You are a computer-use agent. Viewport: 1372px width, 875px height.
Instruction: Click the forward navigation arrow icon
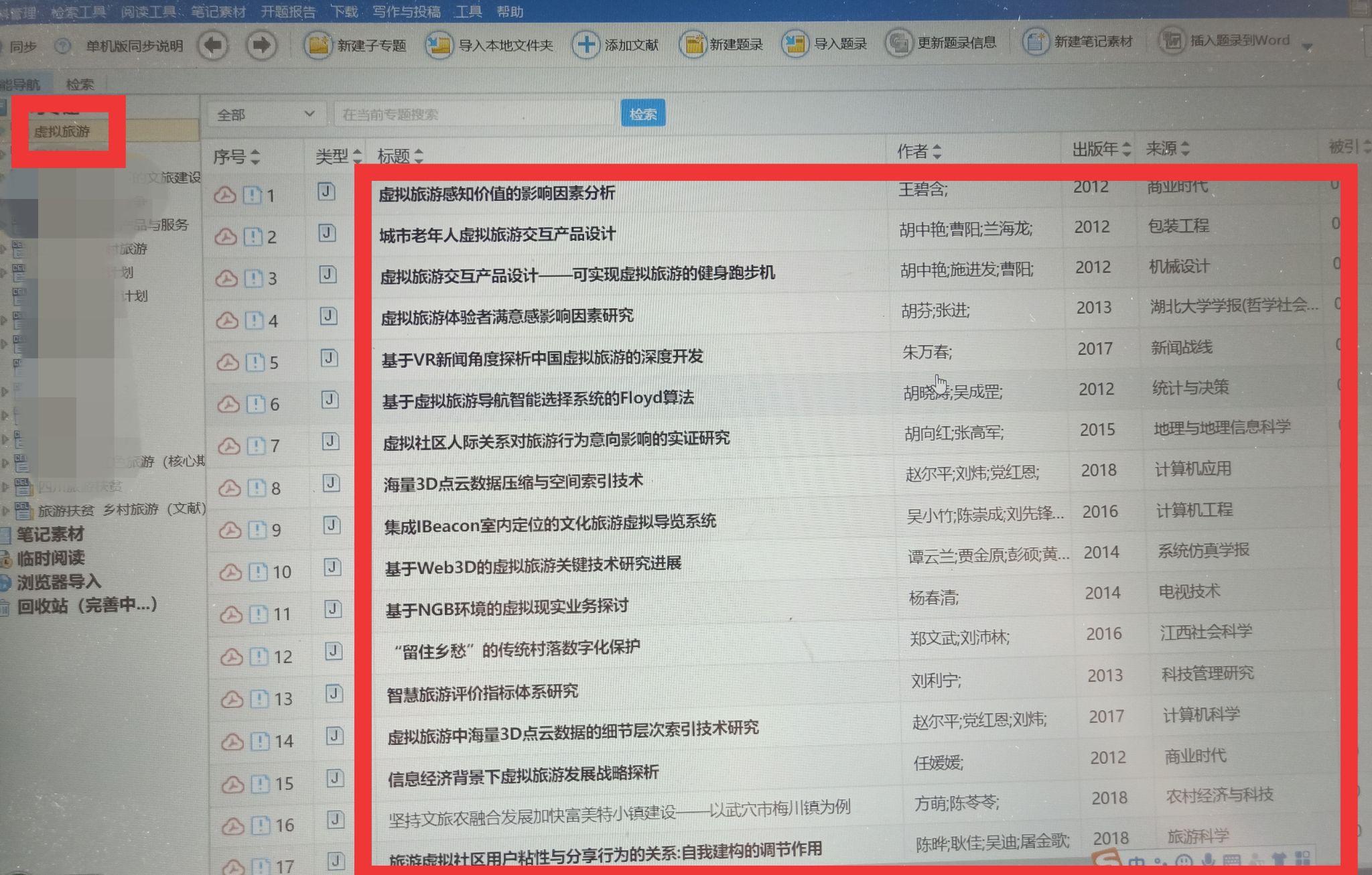(261, 46)
